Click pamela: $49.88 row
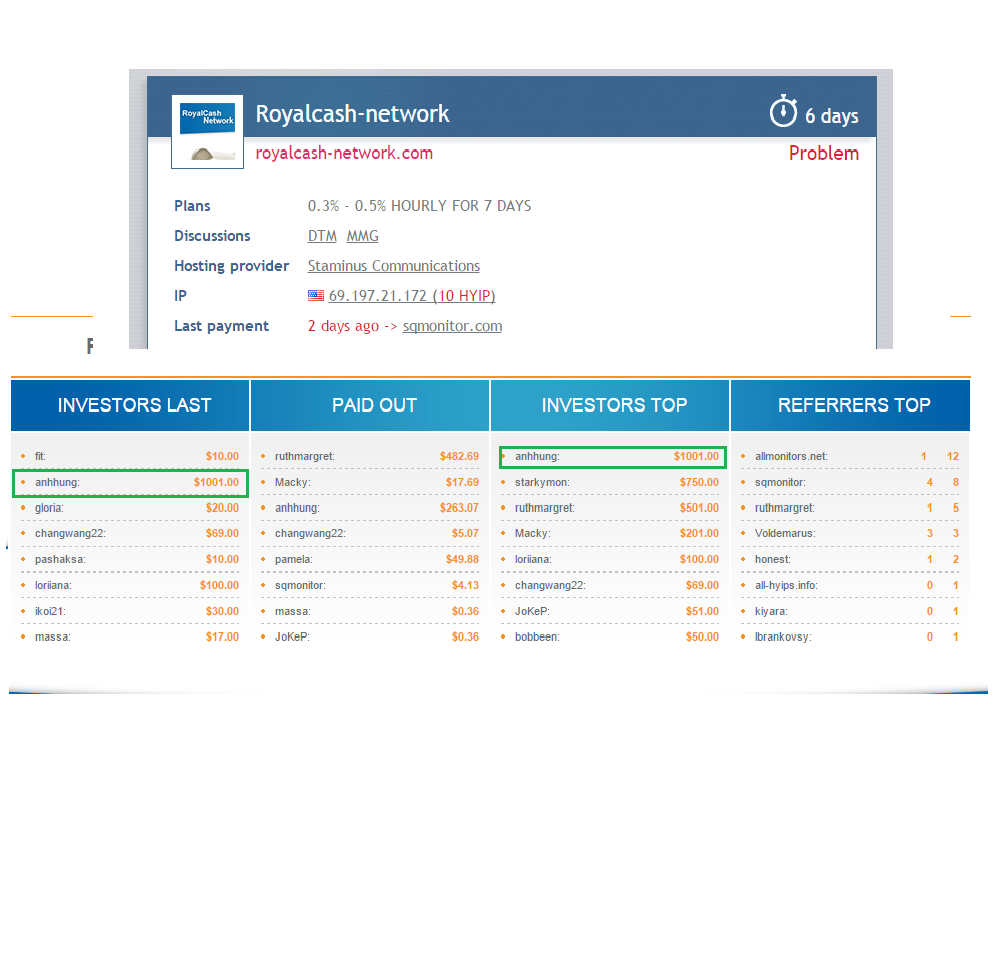 pos(370,559)
